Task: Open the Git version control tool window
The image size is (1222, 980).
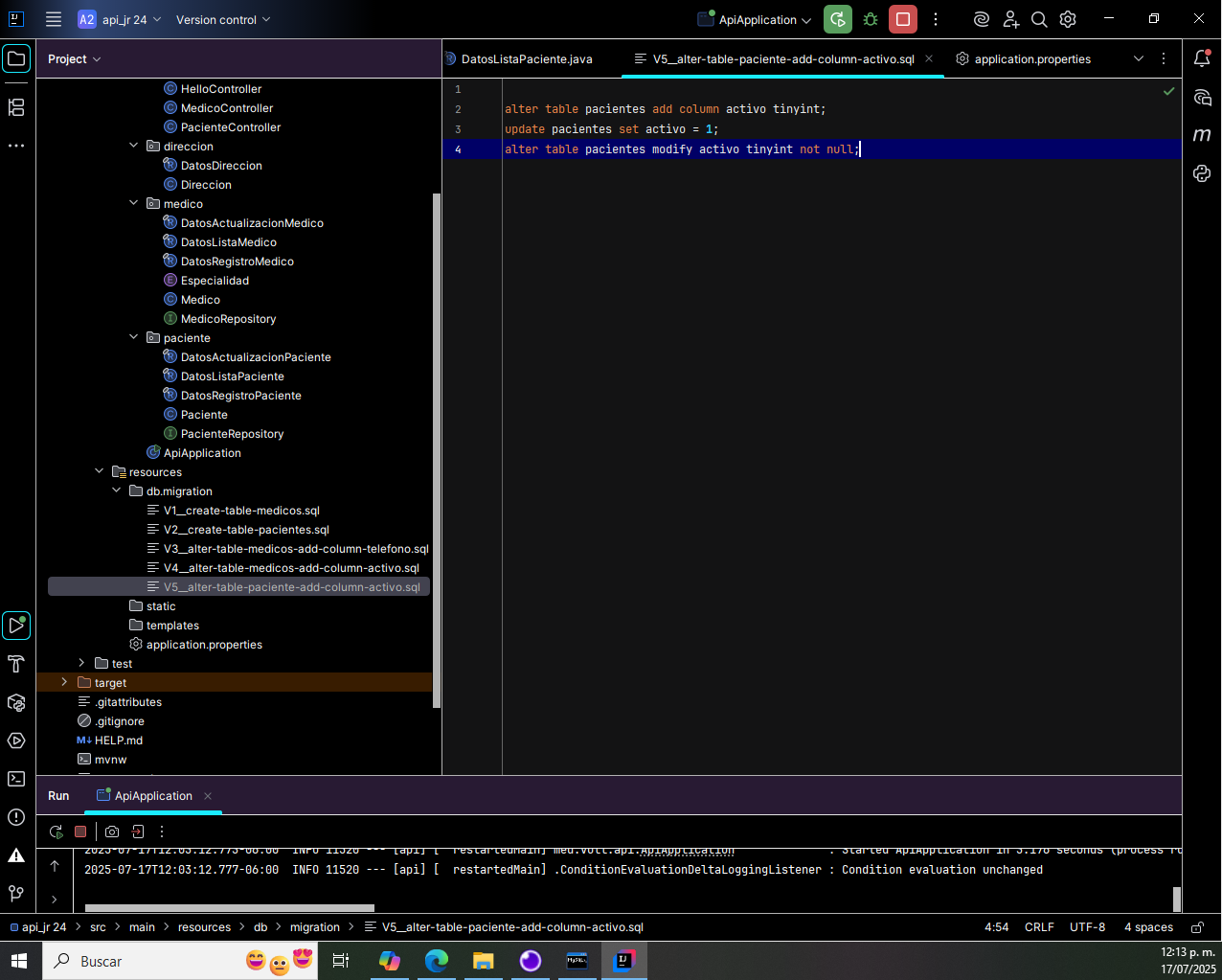Action: [16, 894]
